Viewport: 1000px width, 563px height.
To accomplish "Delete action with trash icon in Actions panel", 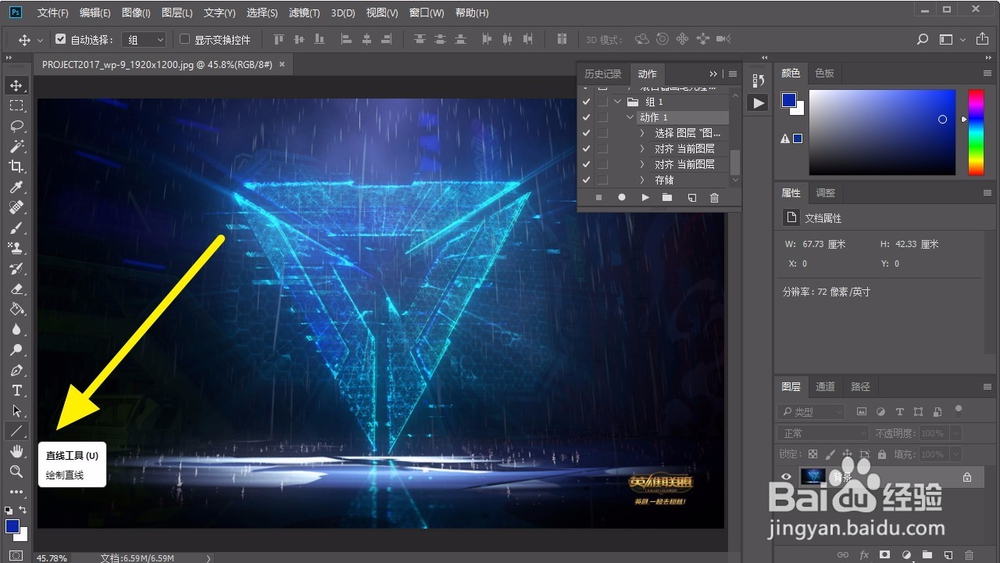I will coord(714,198).
